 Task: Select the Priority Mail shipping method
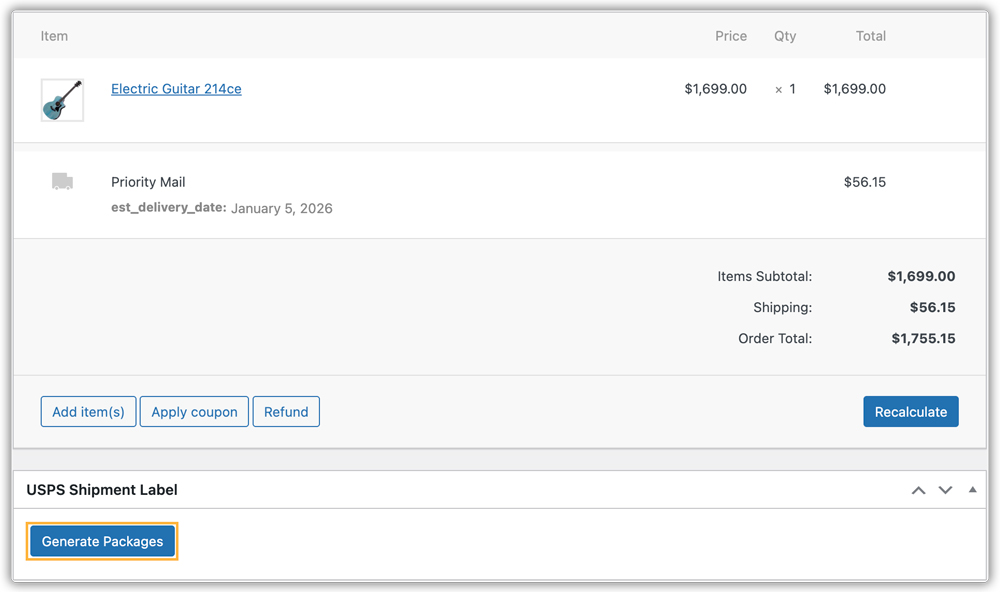(148, 182)
